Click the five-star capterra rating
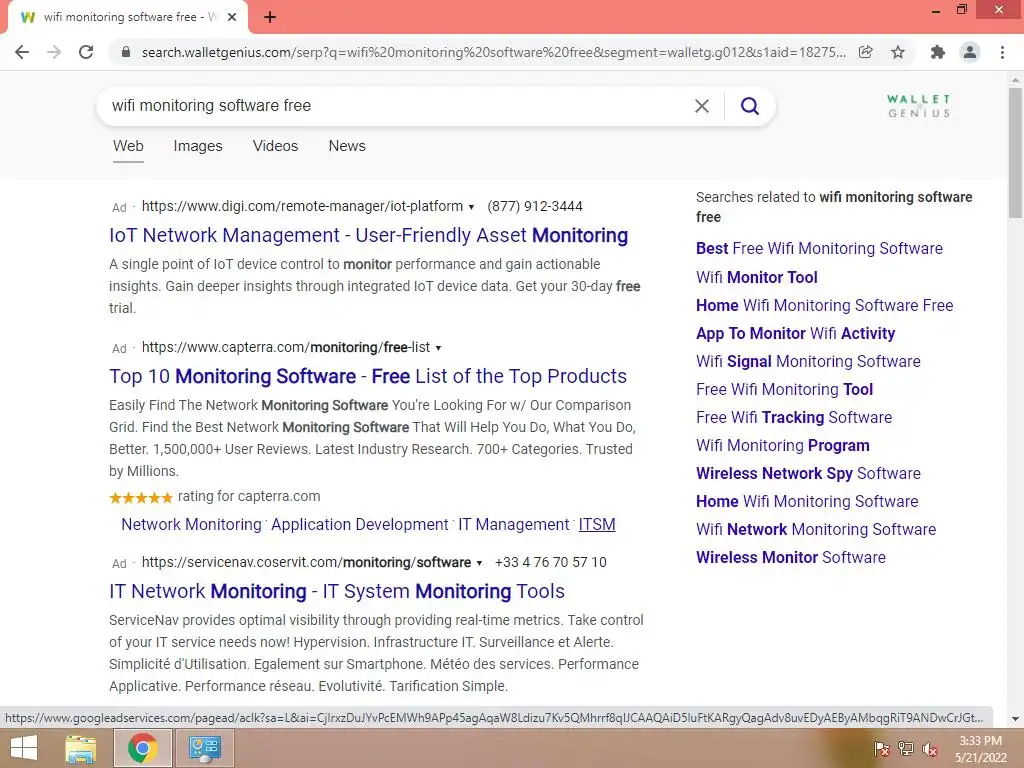This screenshot has width=1024, height=768. [x=141, y=498]
